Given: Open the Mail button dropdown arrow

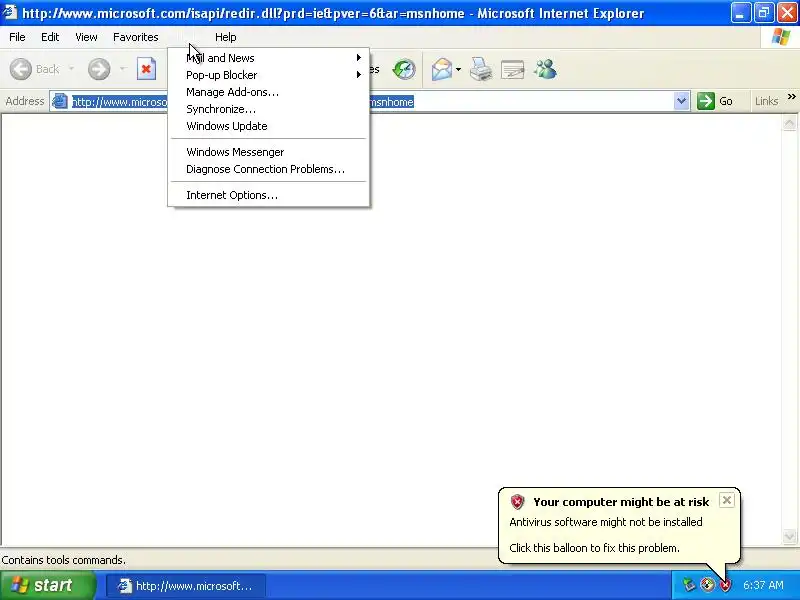Looking at the screenshot, I should tap(458, 69).
